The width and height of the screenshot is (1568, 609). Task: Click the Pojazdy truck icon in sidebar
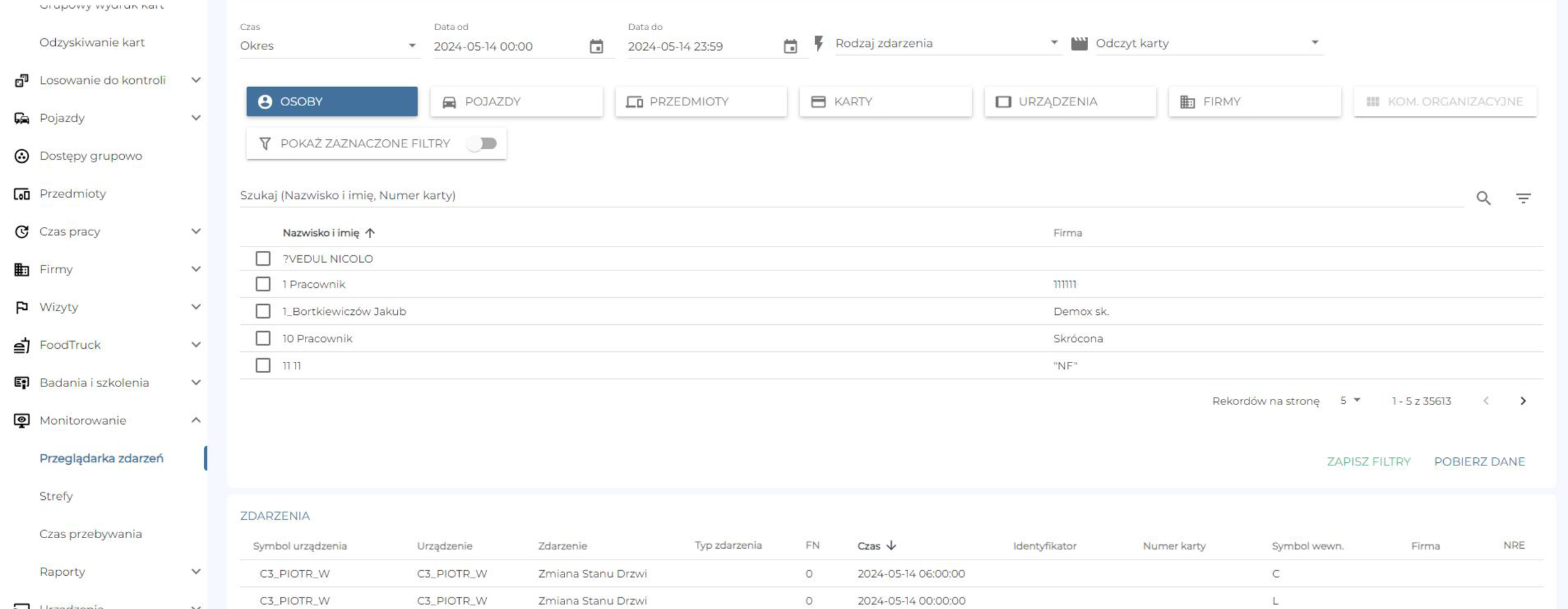[x=22, y=118]
